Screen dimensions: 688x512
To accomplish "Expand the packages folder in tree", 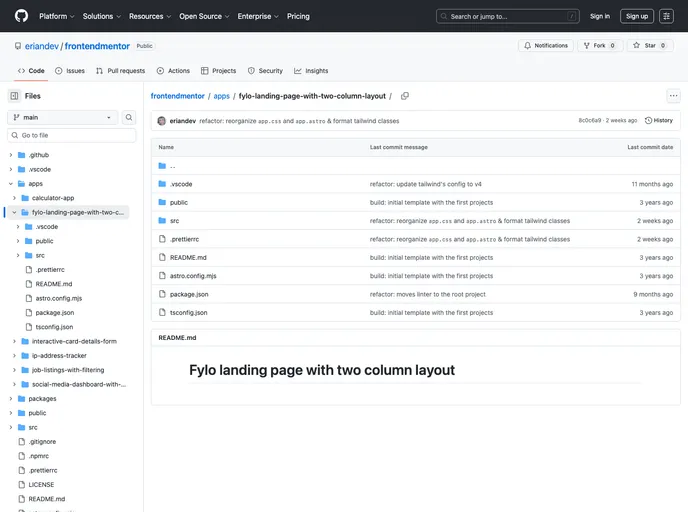I will click(10, 398).
